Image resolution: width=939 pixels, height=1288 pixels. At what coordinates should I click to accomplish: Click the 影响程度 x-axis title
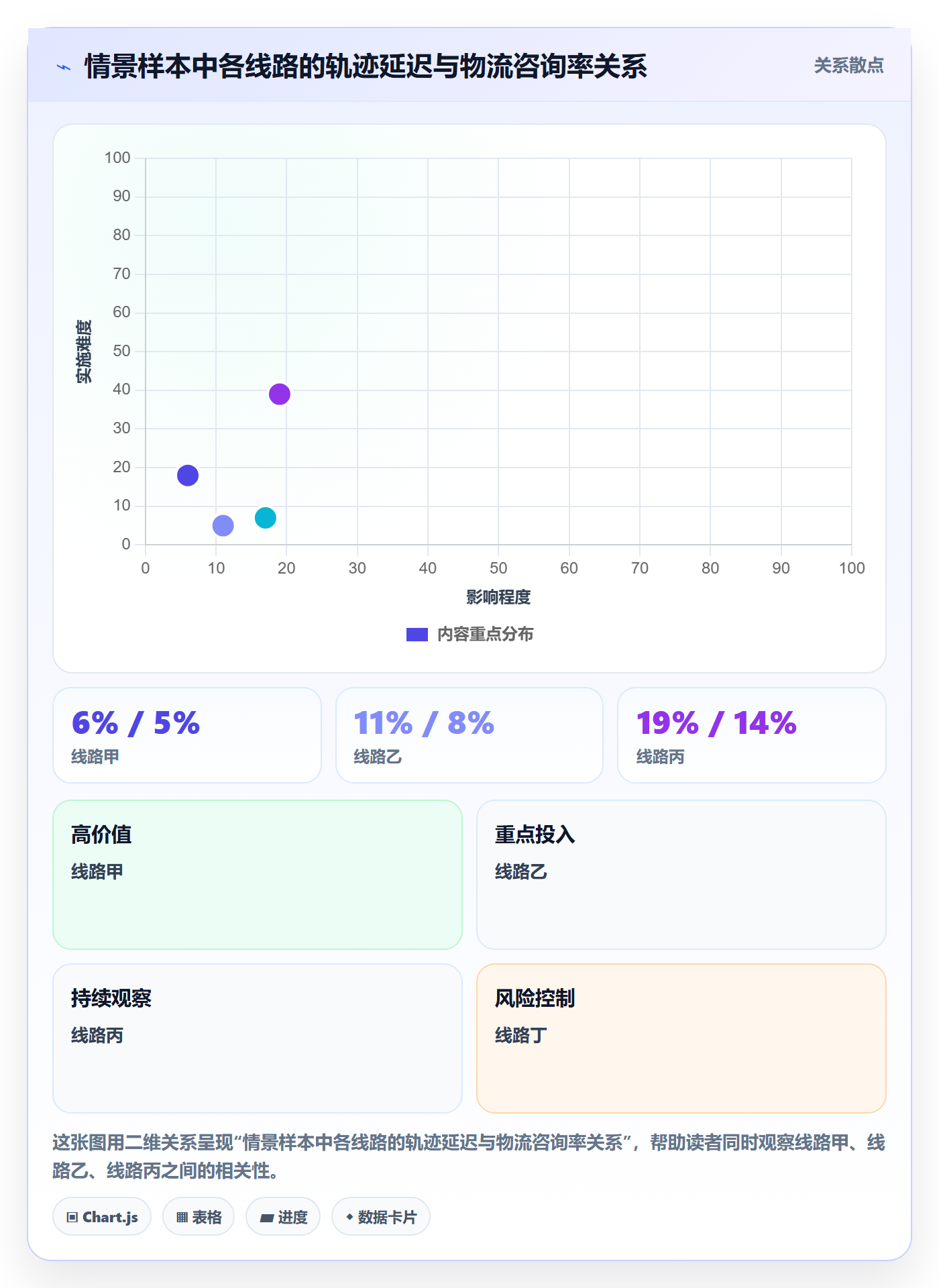(x=498, y=597)
